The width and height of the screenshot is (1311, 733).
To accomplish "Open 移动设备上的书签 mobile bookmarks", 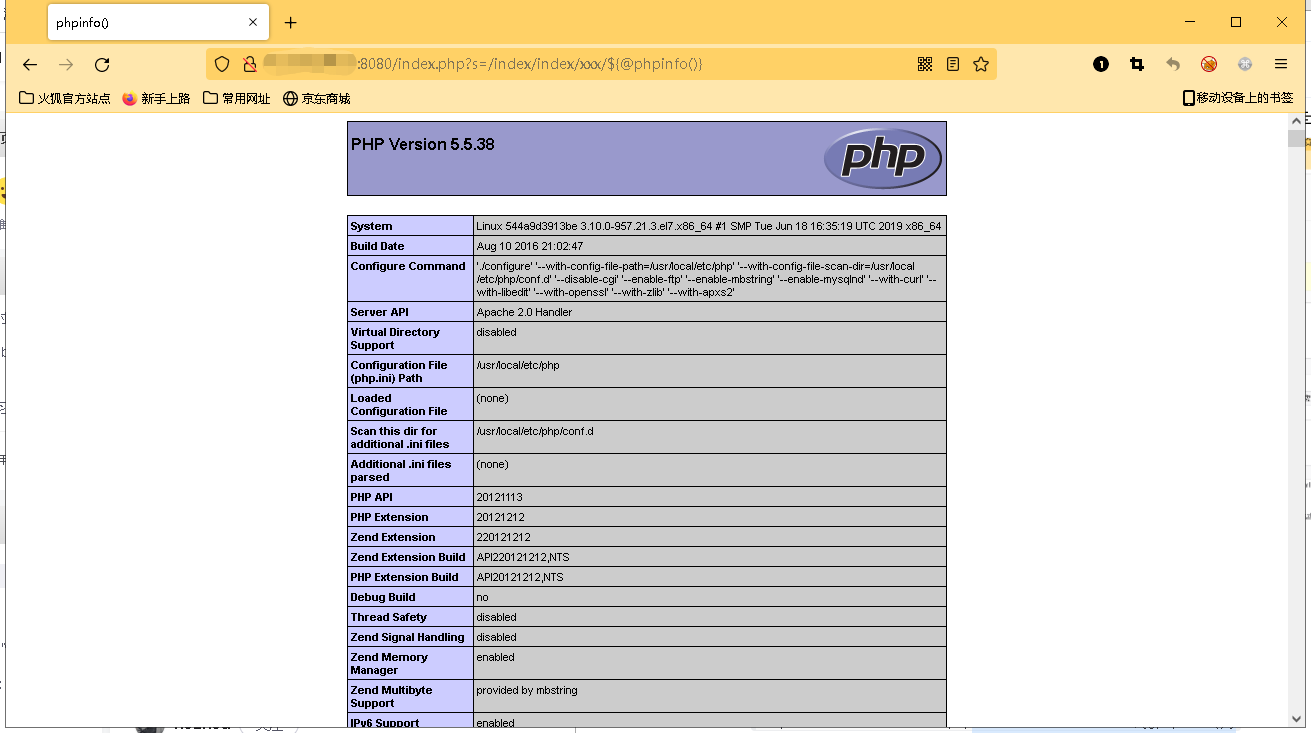I will [x=1238, y=98].
